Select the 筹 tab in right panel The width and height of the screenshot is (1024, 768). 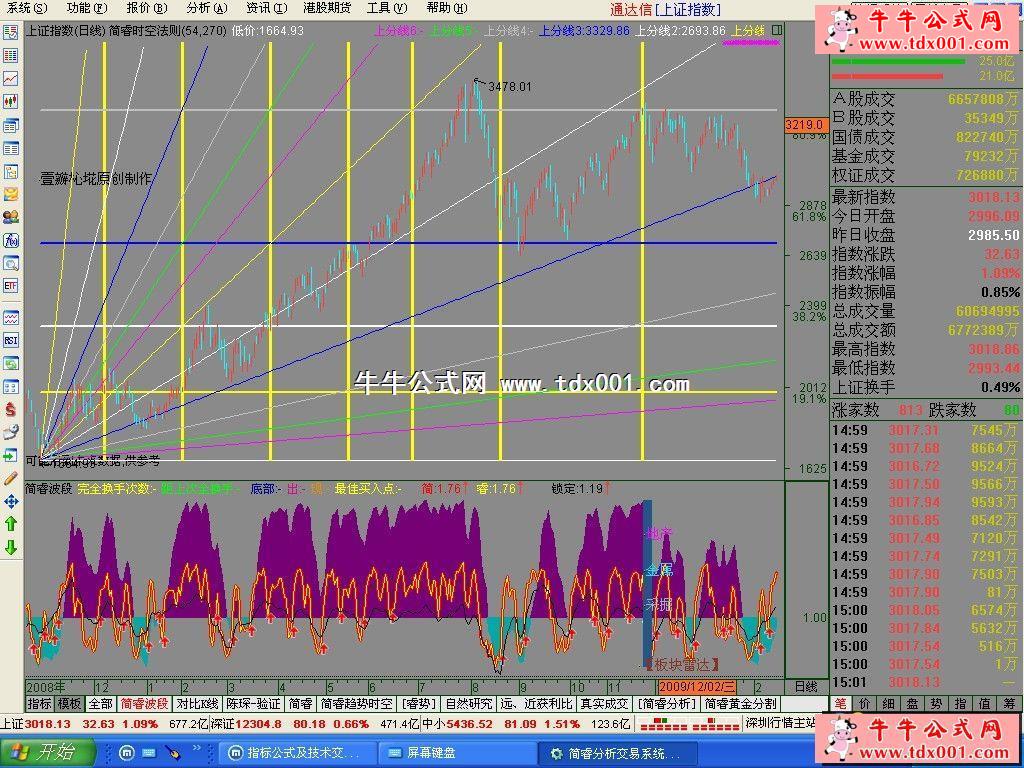[x=1010, y=704]
